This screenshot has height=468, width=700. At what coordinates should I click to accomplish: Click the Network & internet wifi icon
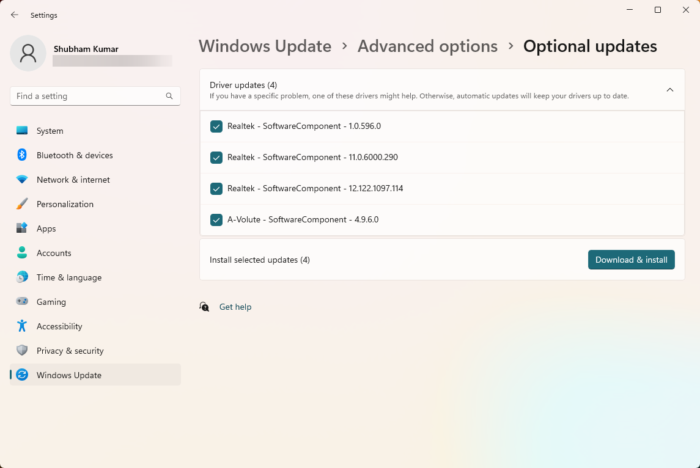point(22,180)
